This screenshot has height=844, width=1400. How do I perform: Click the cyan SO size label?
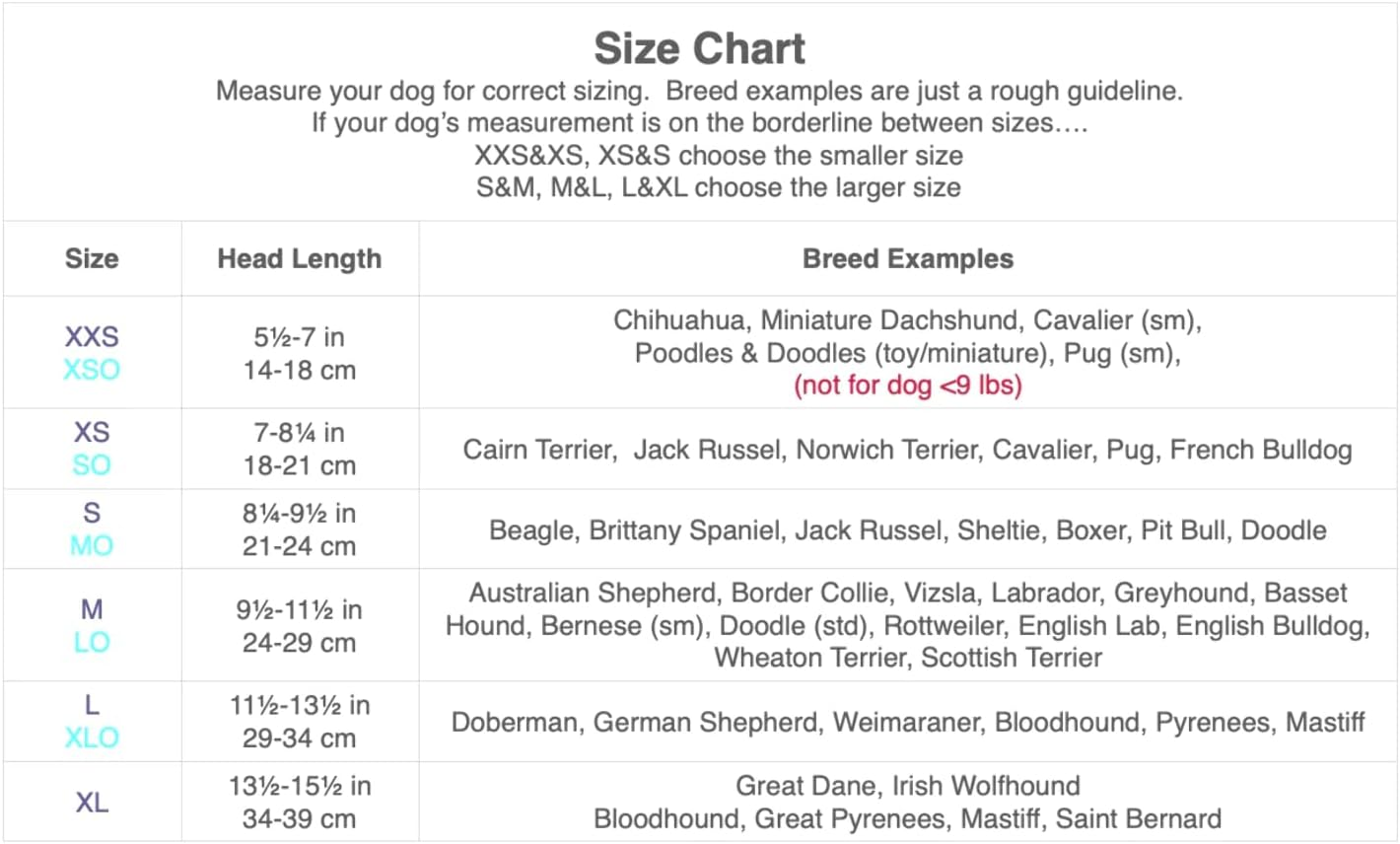[92, 465]
